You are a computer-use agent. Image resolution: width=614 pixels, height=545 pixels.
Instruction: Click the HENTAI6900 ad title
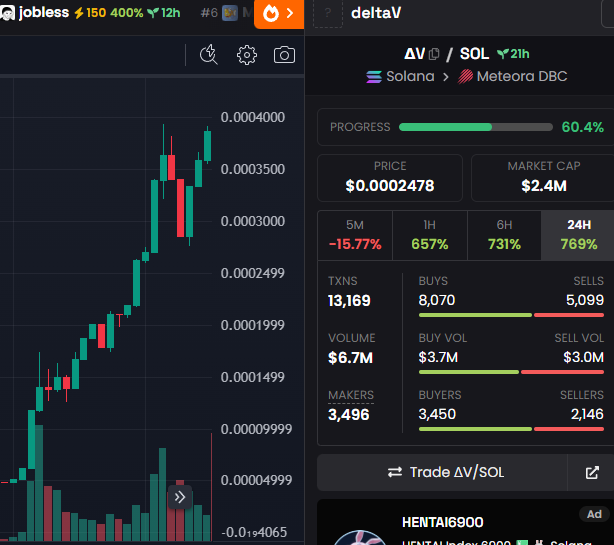point(442,522)
